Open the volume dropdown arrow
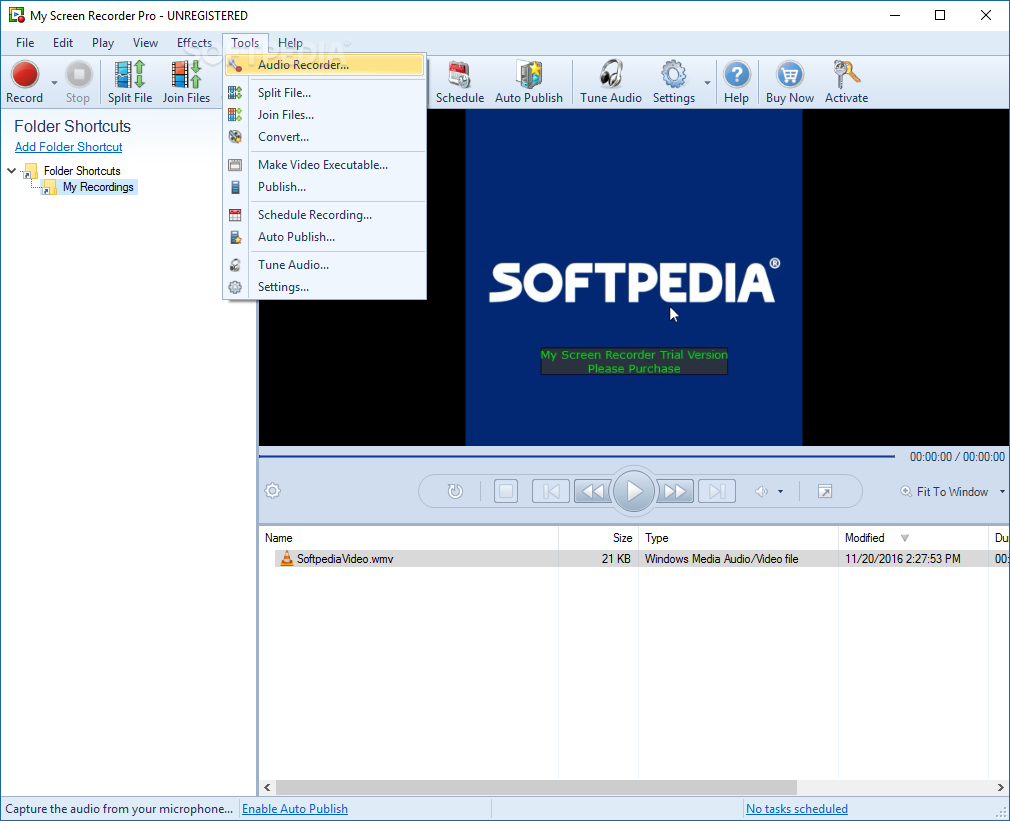1010x821 pixels. (781, 491)
